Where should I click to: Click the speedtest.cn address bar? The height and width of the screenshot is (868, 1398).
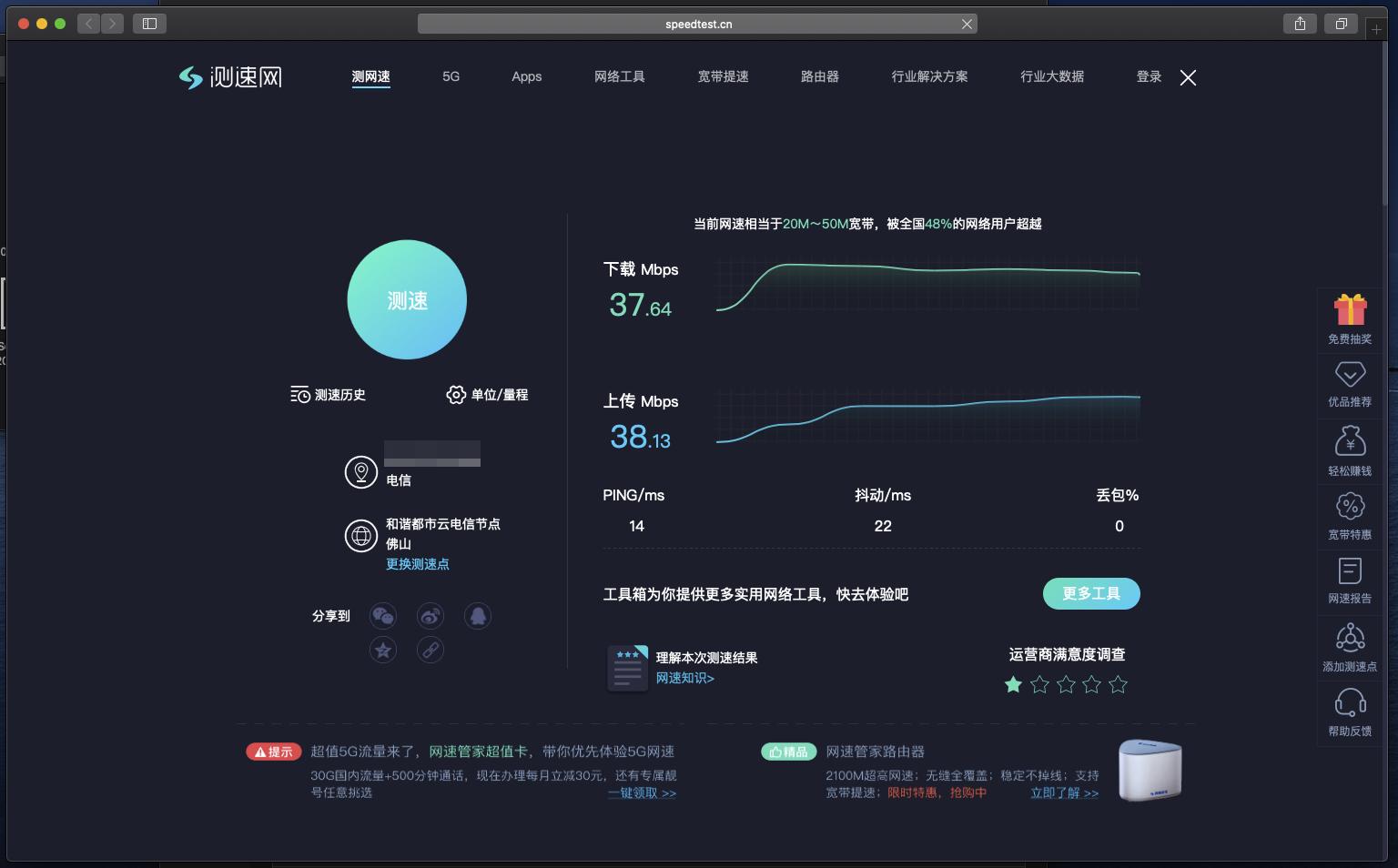[697, 25]
